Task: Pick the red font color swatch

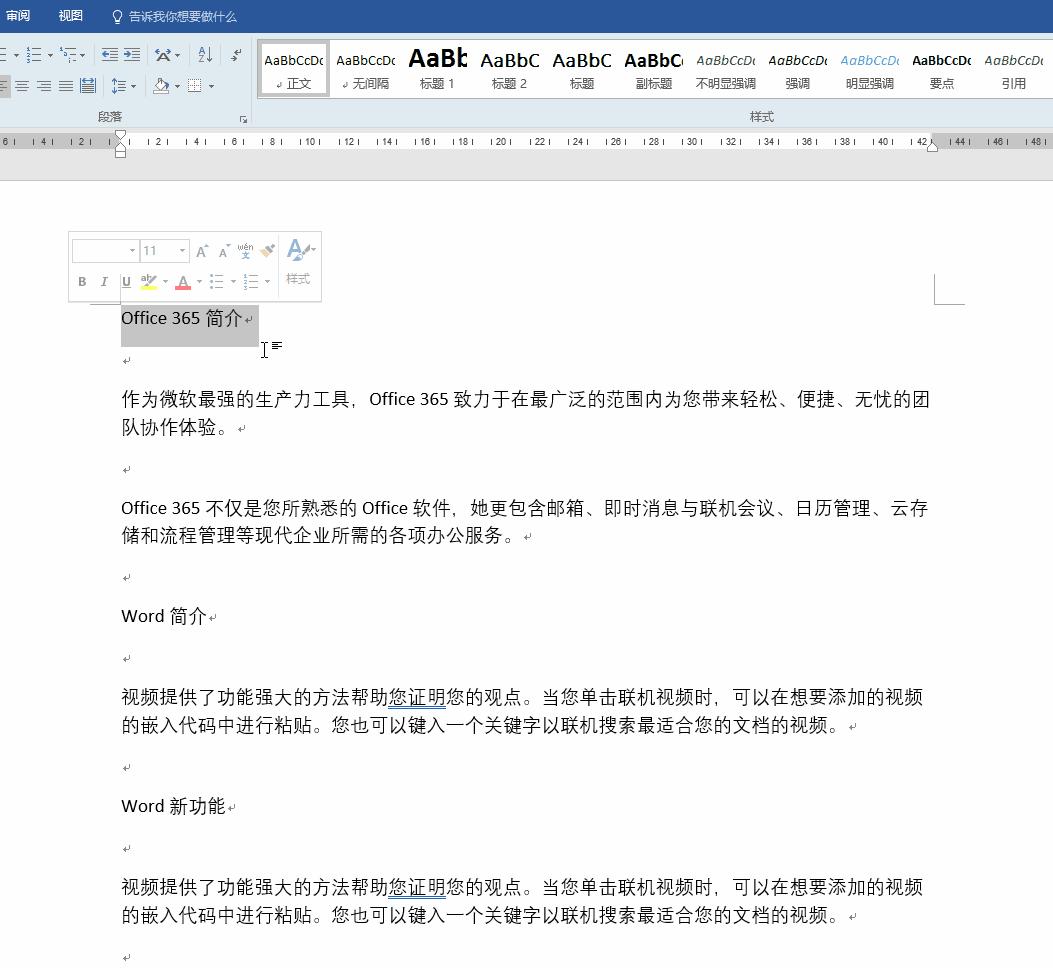Action: pos(184,283)
